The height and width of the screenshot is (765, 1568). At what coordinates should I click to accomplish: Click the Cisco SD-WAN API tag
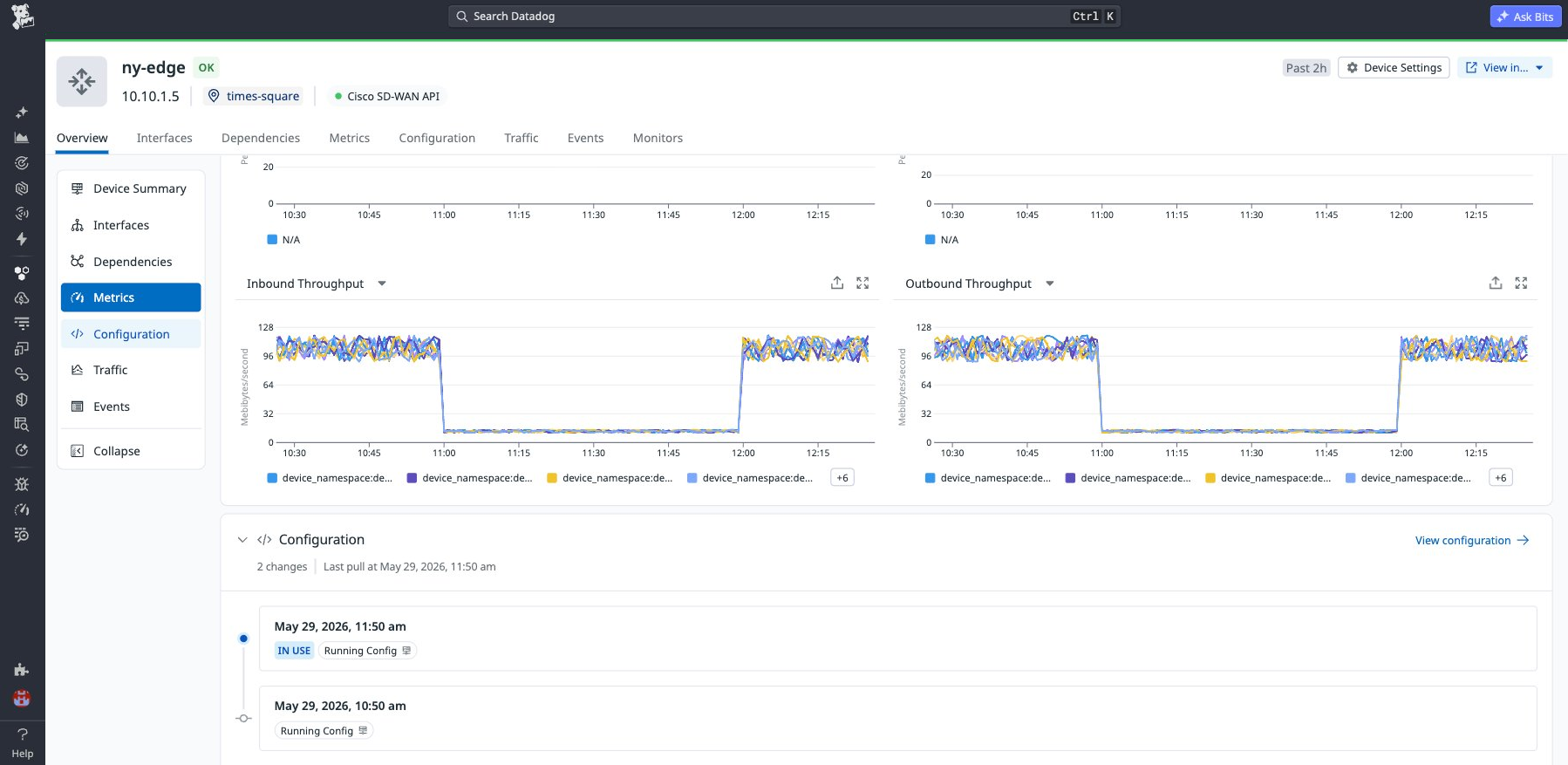[387, 96]
